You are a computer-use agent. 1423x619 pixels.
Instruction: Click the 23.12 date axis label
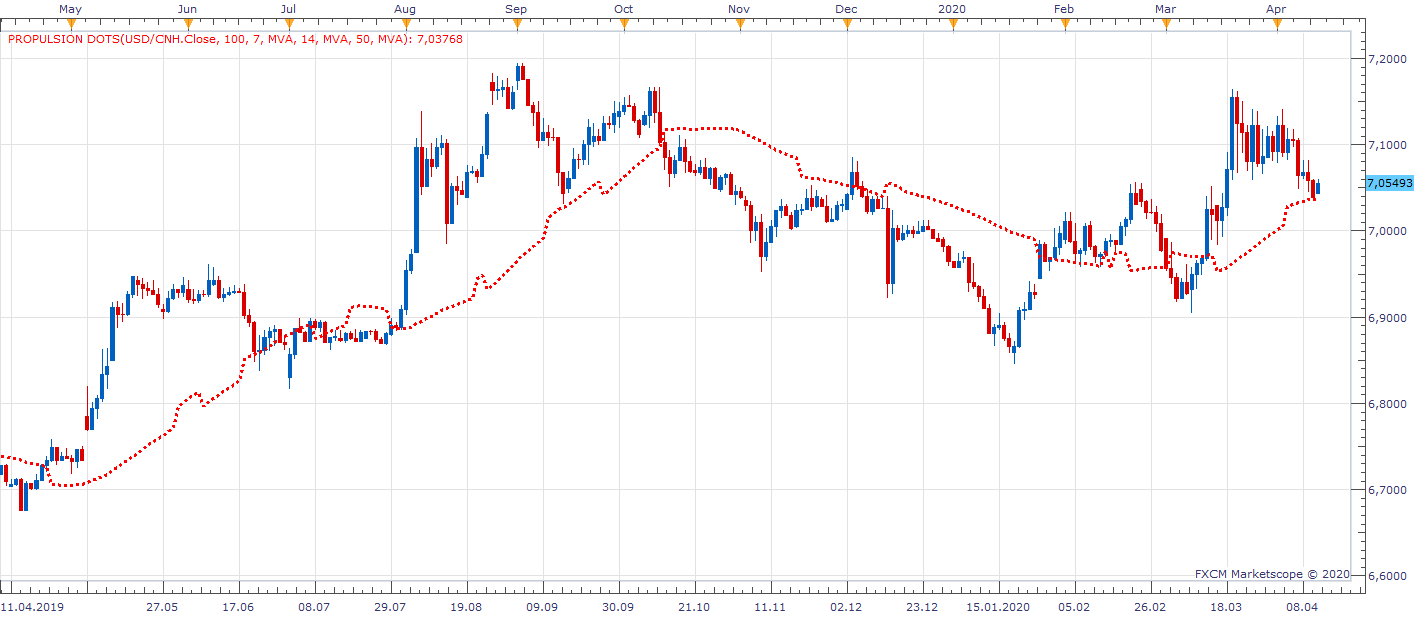(x=922, y=607)
